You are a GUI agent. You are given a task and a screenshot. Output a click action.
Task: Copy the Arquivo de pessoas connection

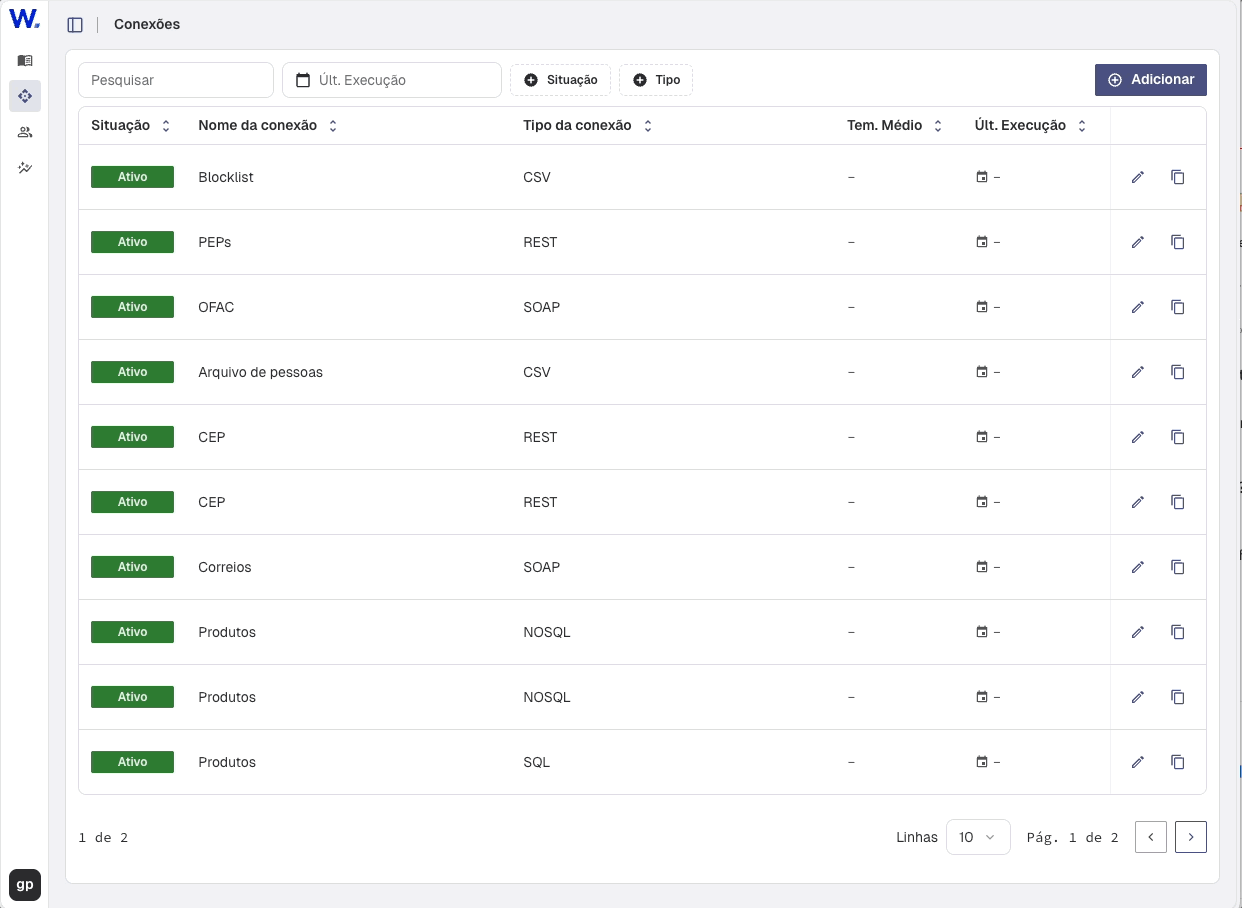coord(1178,372)
